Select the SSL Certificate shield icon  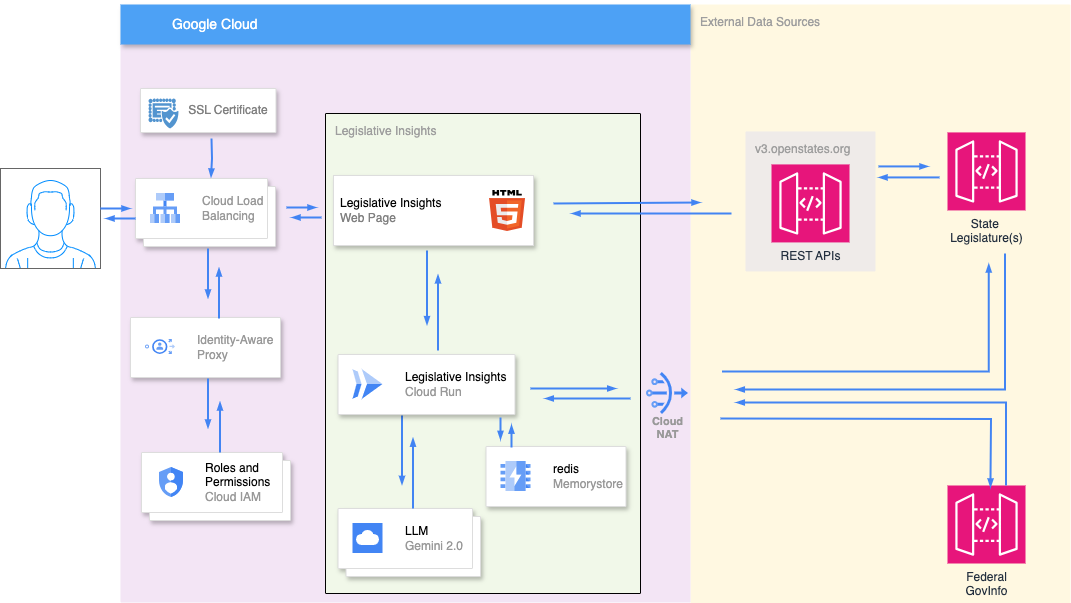(x=163, y=113)
